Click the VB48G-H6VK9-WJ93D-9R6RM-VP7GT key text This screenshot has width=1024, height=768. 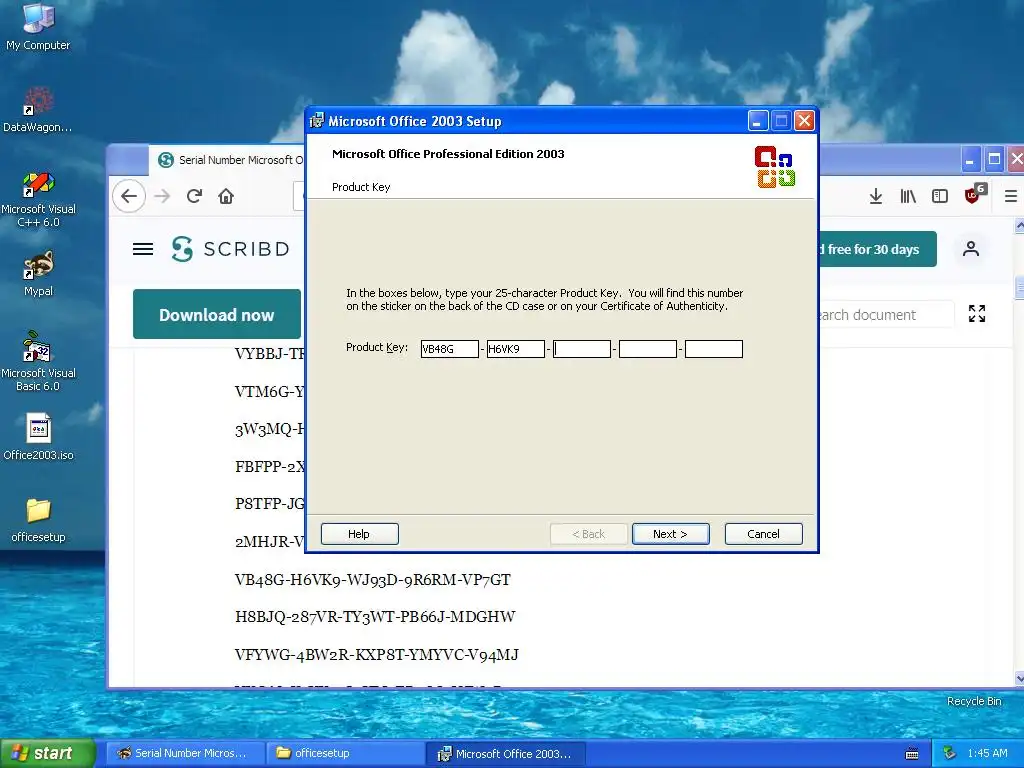pos(372,579)
